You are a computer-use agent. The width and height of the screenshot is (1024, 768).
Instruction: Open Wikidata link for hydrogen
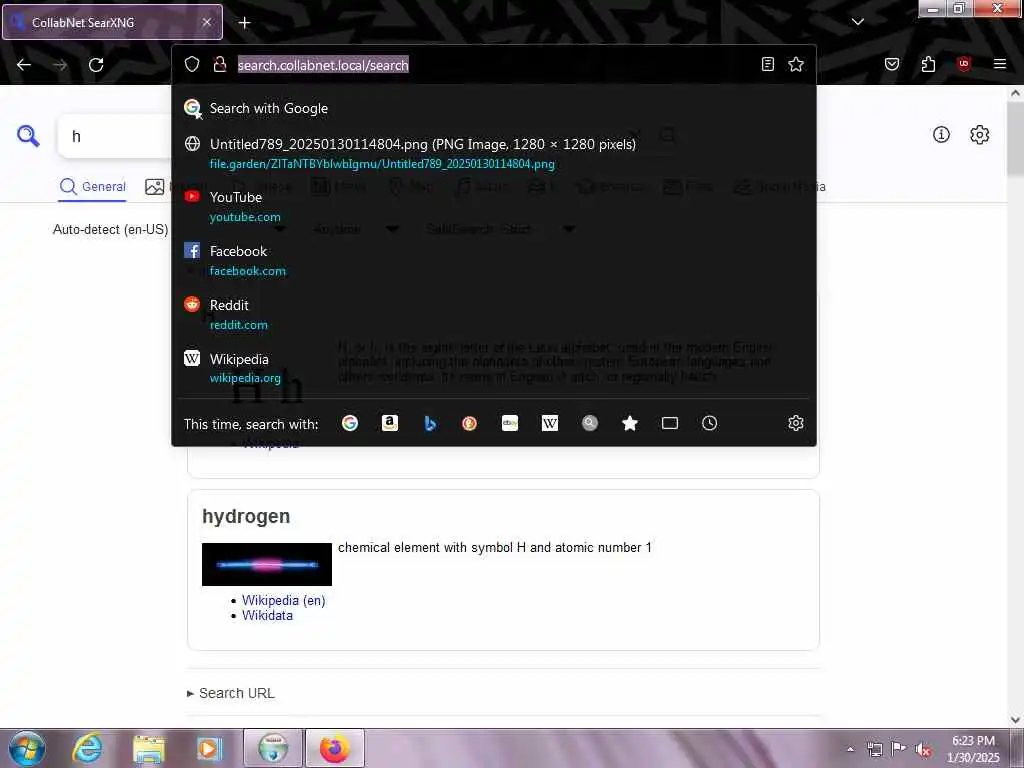click(x=267, y=615)
